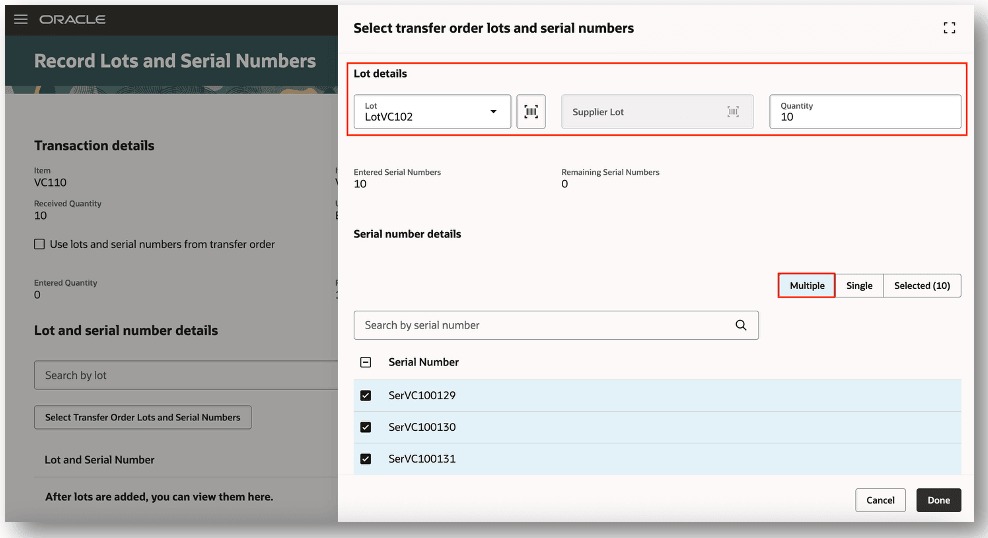This screenshot has width=988, height=538.
Task: Click the Entered Serial Numbers value
Action: pyautogui.click(x=360, y=184)
